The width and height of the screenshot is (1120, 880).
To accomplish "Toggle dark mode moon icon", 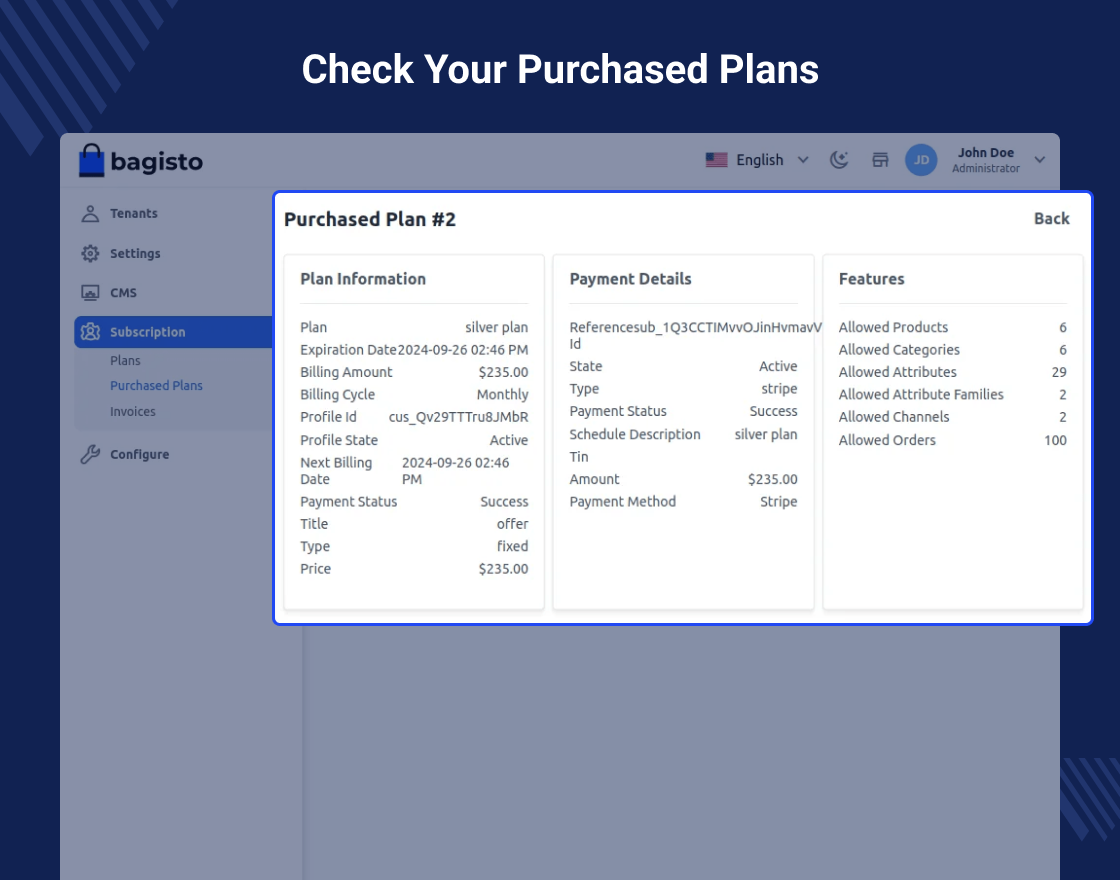I will coord(839,160).
